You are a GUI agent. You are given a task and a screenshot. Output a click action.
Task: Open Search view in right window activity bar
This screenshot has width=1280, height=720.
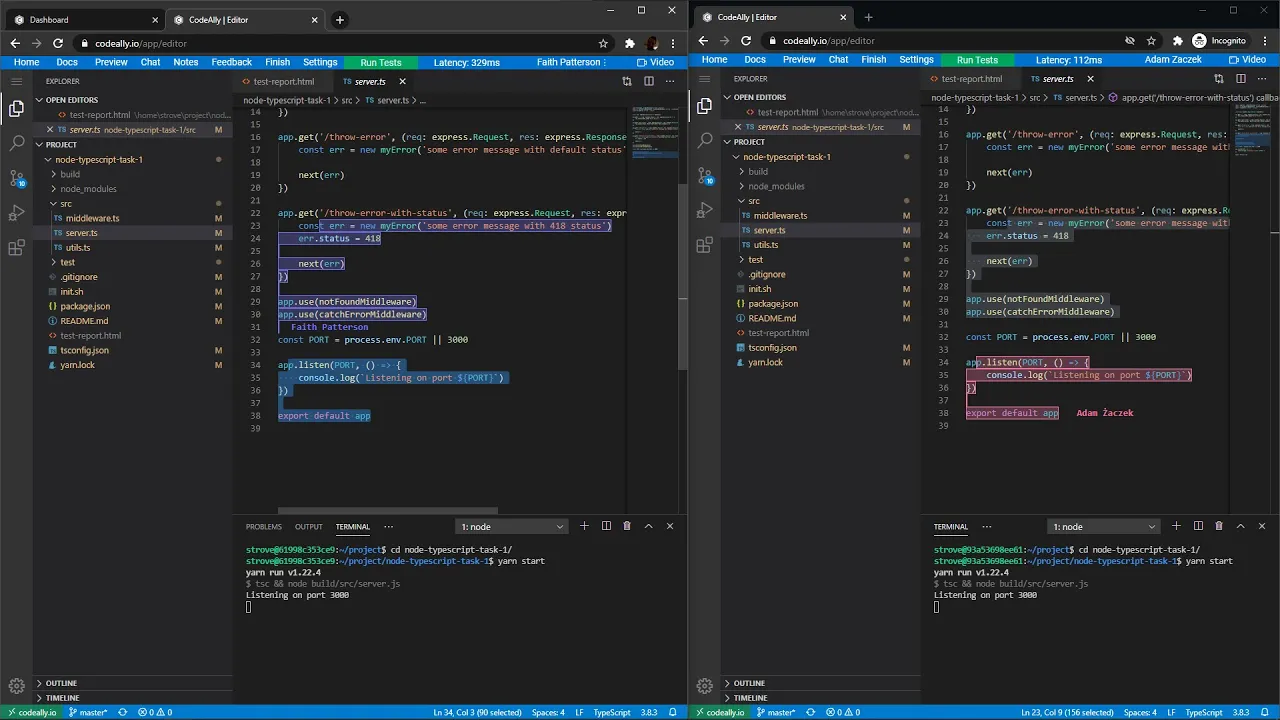click(x=704, y=141)
